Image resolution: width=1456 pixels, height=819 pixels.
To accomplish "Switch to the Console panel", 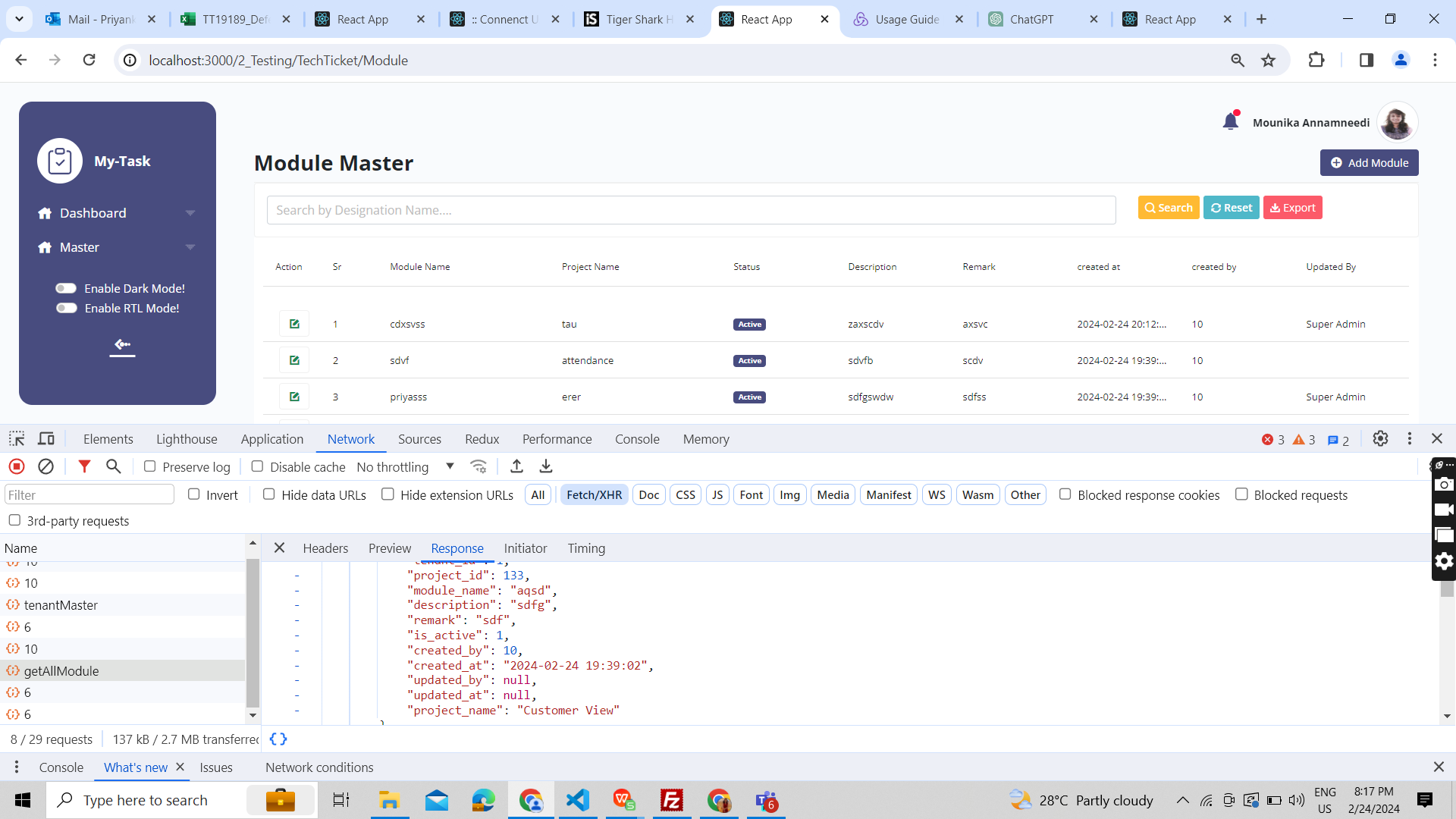I will [x=637, y=439].
